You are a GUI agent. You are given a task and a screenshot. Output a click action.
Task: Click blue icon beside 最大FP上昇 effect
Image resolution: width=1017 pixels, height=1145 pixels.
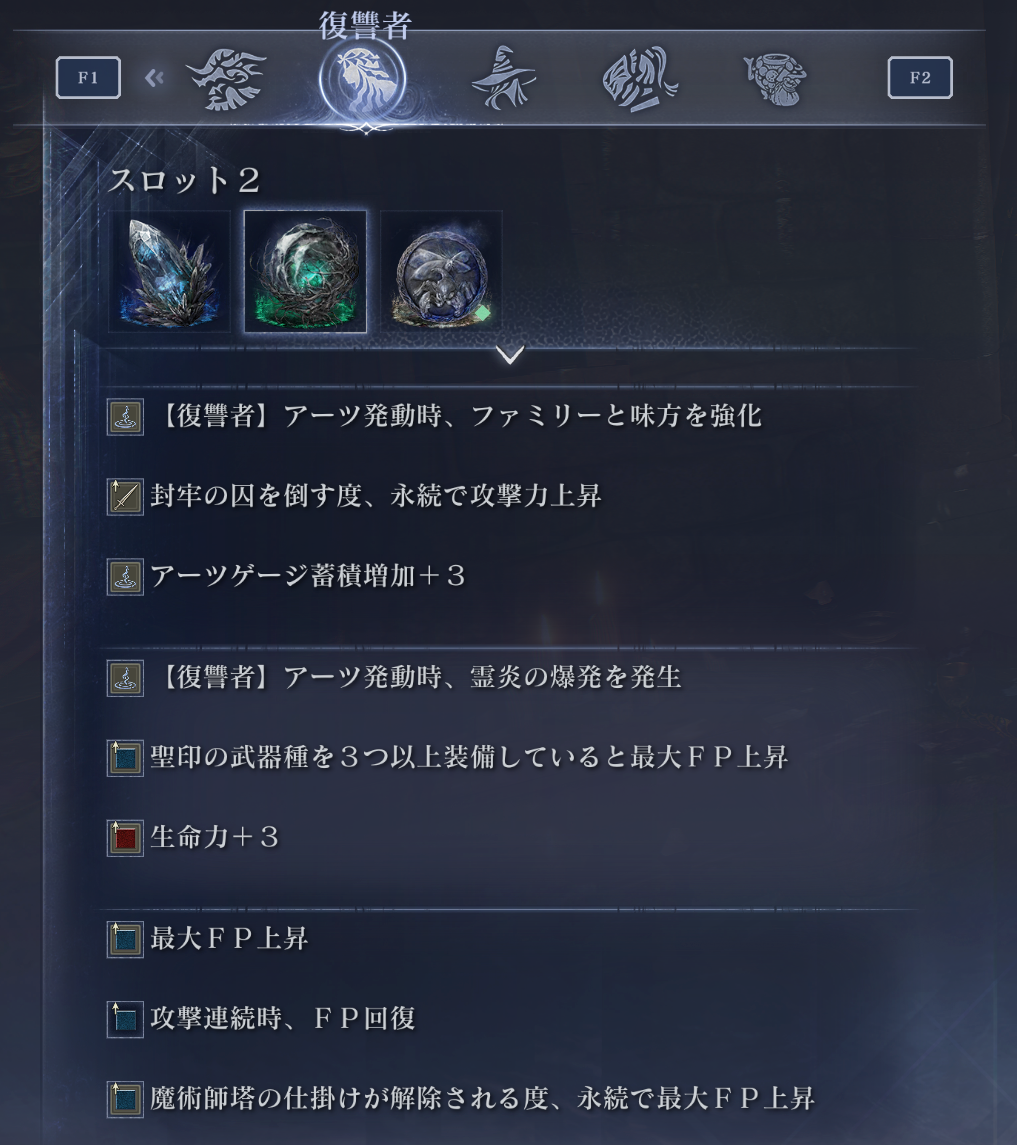coord(125,938)
